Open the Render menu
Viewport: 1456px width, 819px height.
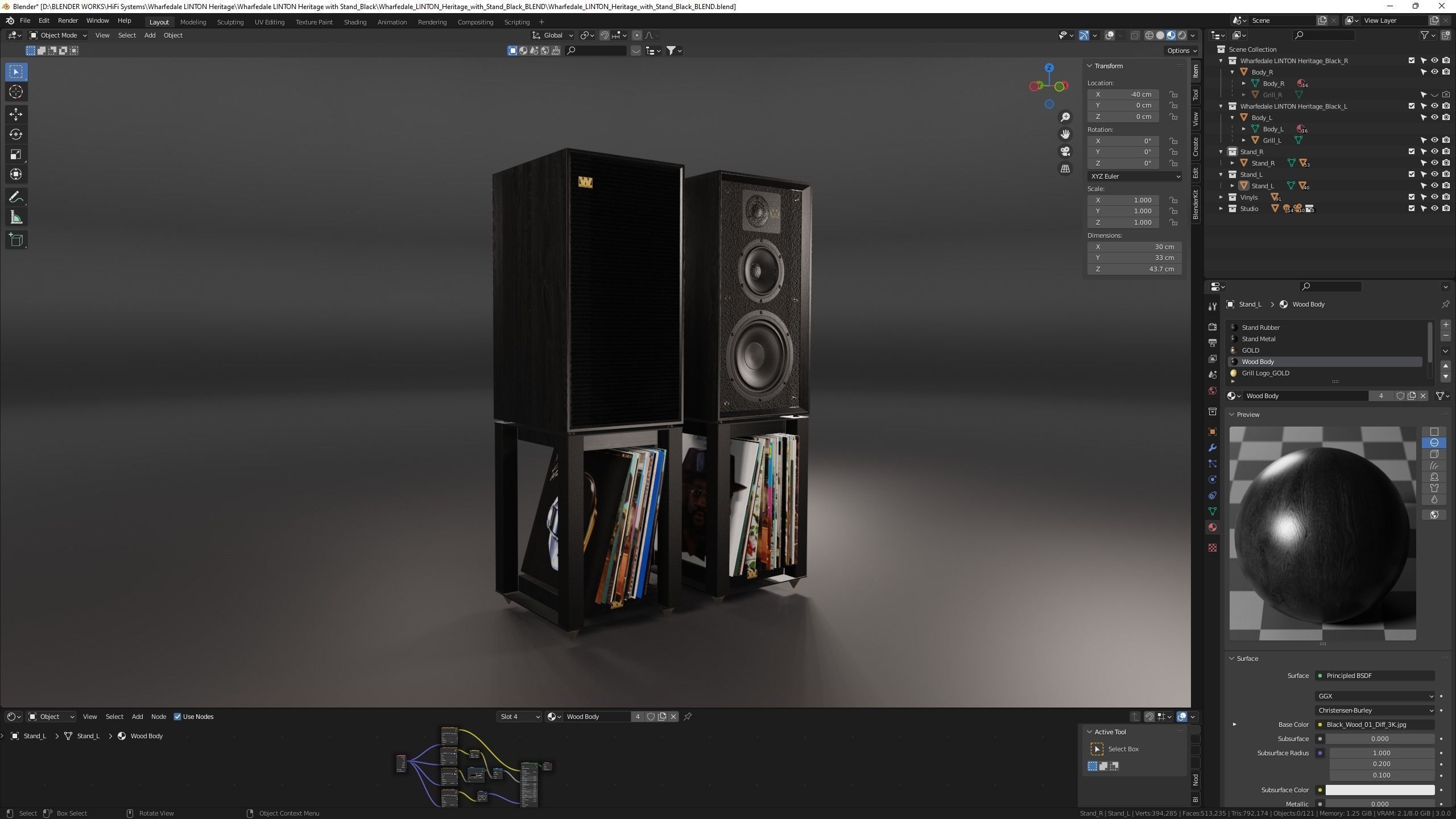coord(68,20)
